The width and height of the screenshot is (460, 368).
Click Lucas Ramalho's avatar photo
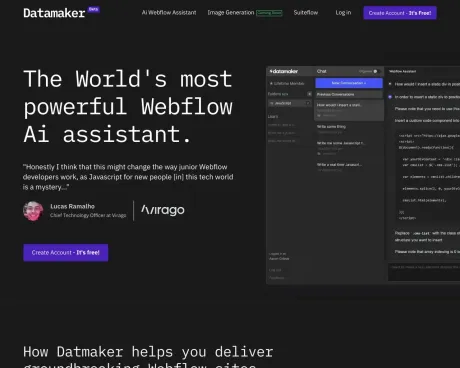33,211
